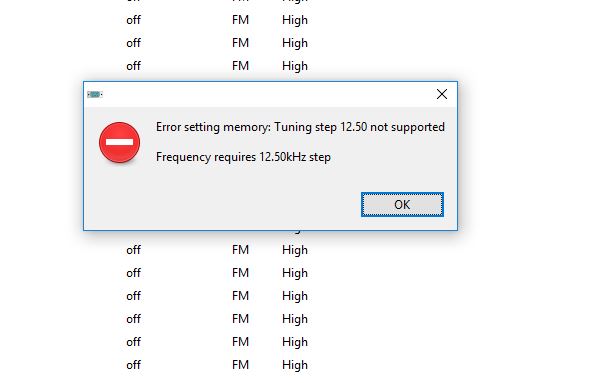
Task: Select 'High' cell in row just above dialog
Action: coord(295,66)
